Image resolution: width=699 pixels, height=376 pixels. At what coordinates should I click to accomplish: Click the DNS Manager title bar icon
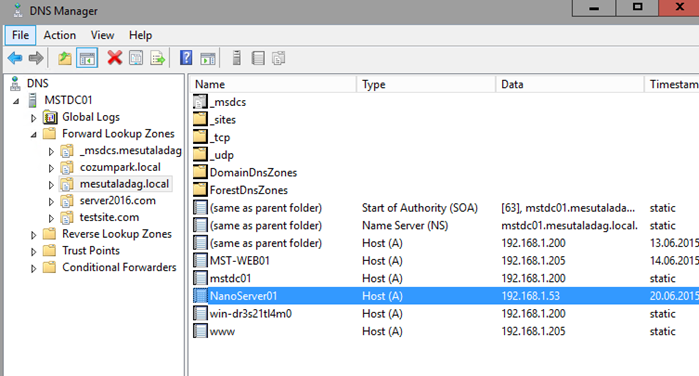pyautogui.click(x=17, y=10)
